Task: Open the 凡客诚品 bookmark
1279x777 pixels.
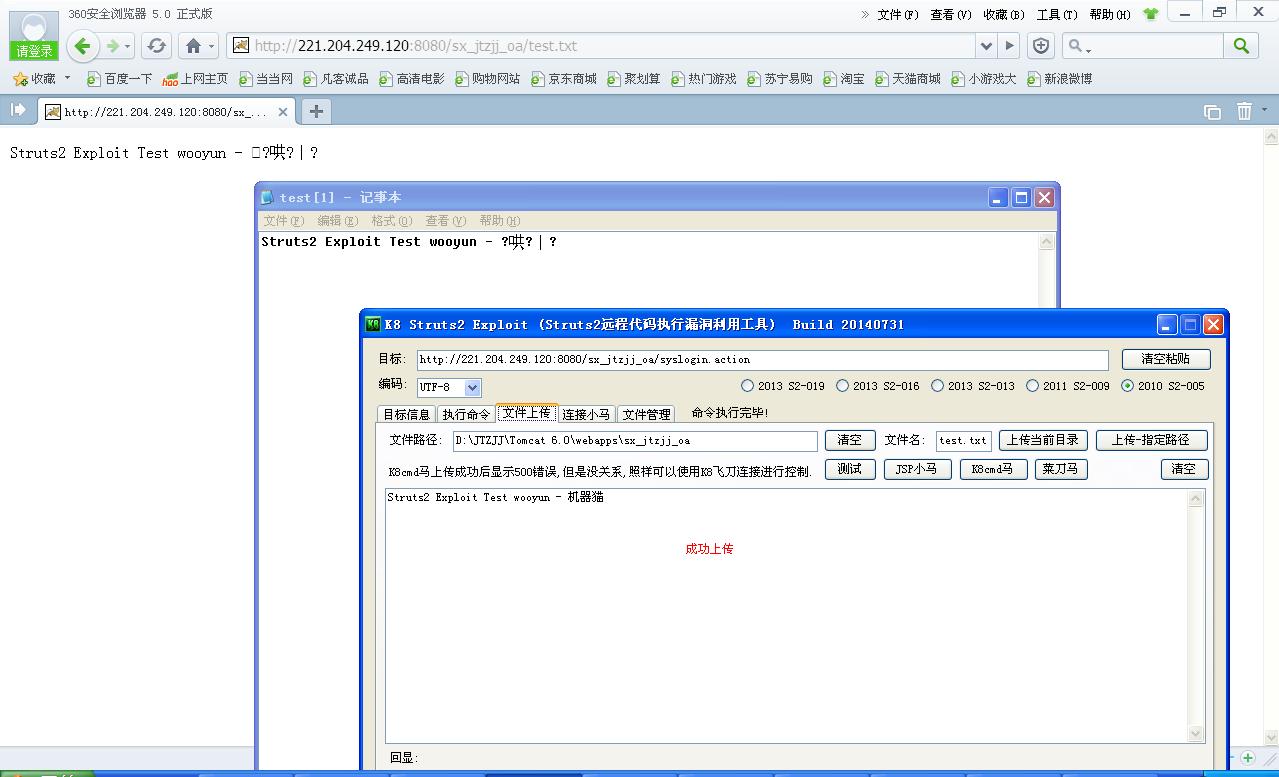Action: 336,78
